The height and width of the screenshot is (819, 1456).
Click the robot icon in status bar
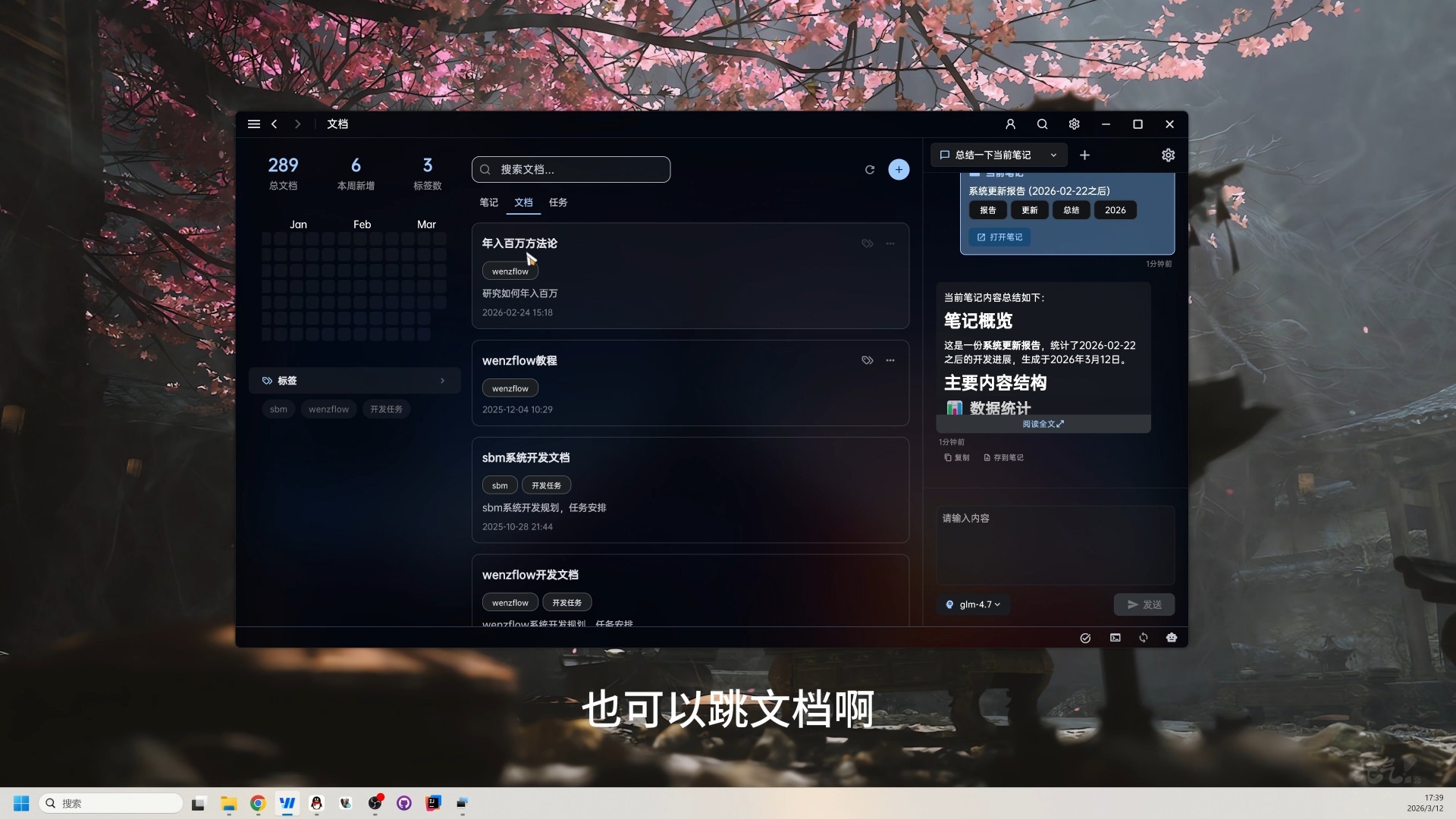(1172, 638)
